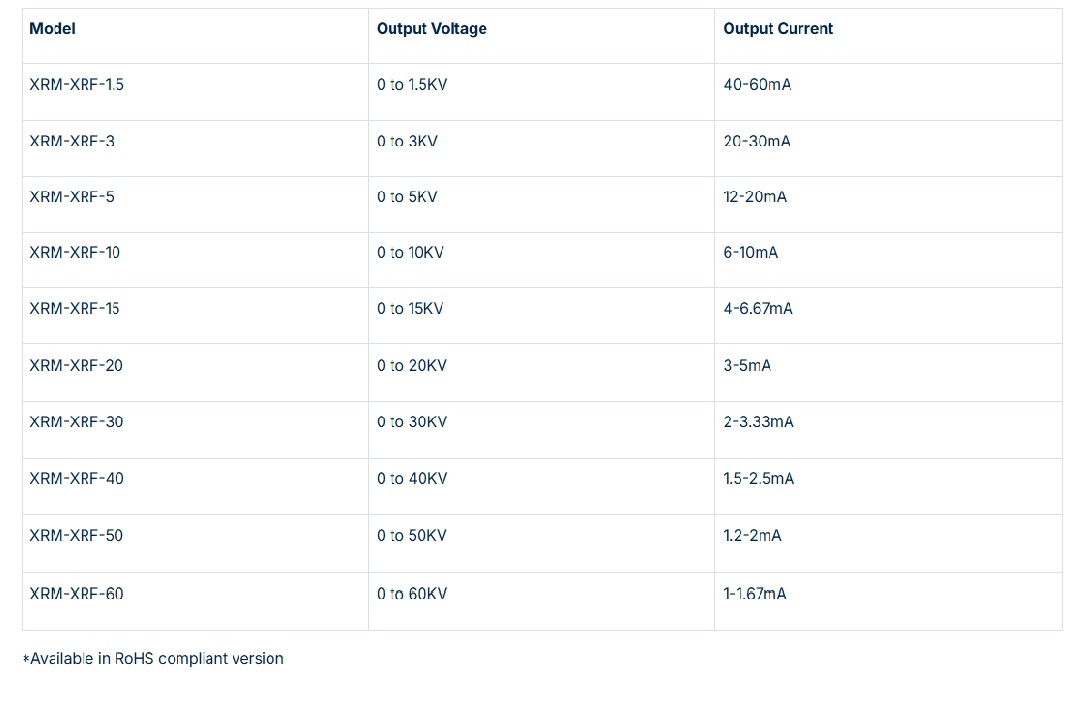Click the Output Current column header

click(x=778, y=29)
